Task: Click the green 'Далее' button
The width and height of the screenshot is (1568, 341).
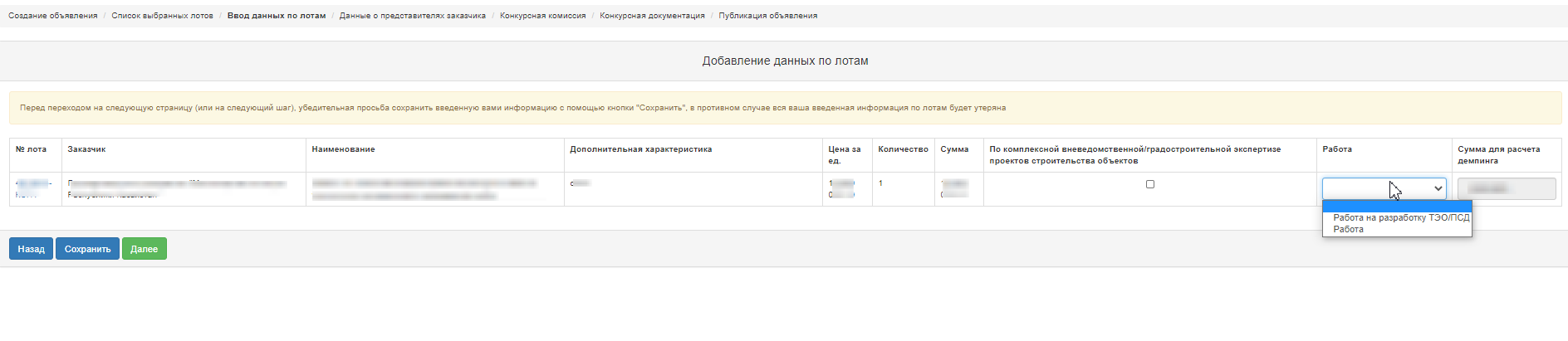Action: pos(144,249)
